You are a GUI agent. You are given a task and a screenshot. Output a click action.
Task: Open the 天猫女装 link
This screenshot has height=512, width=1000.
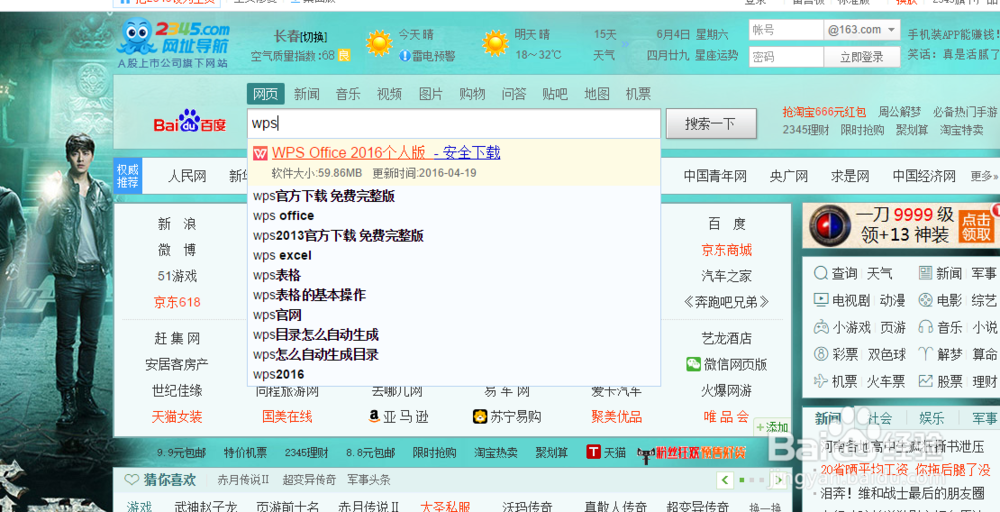[177, 417]
